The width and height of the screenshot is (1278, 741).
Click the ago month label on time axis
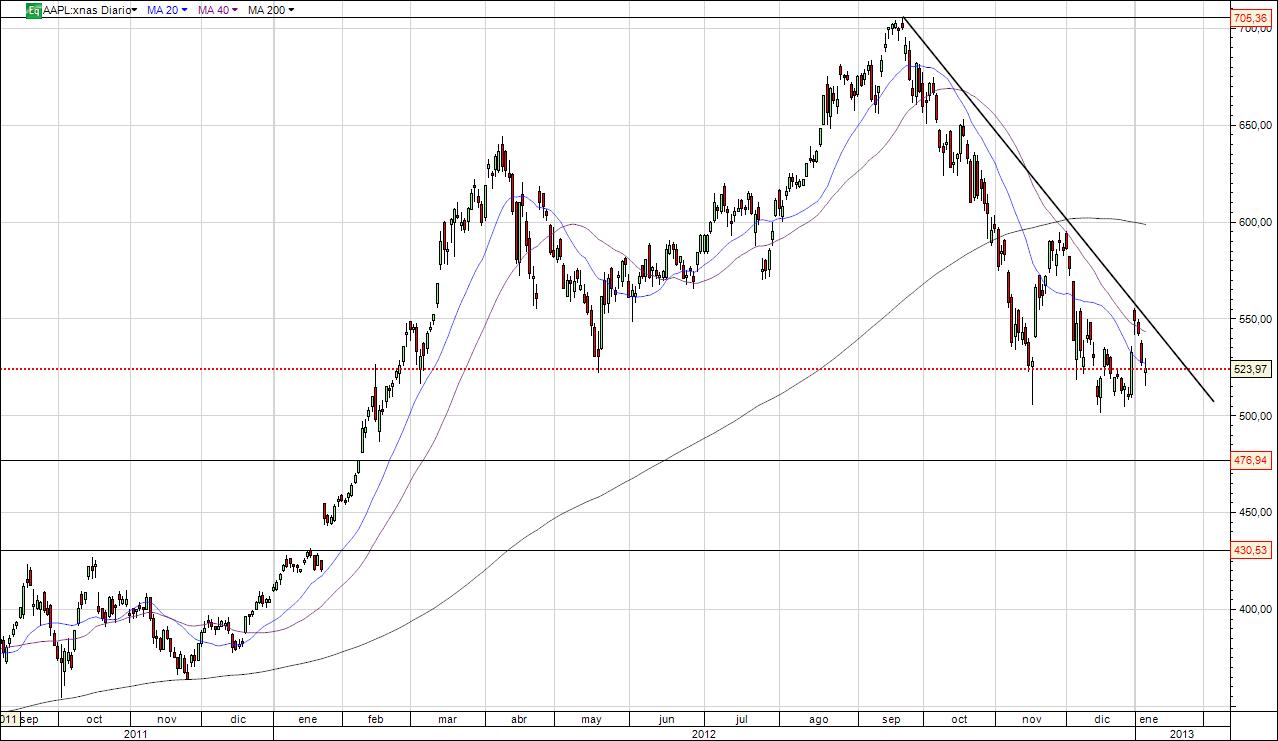[818, 719]
